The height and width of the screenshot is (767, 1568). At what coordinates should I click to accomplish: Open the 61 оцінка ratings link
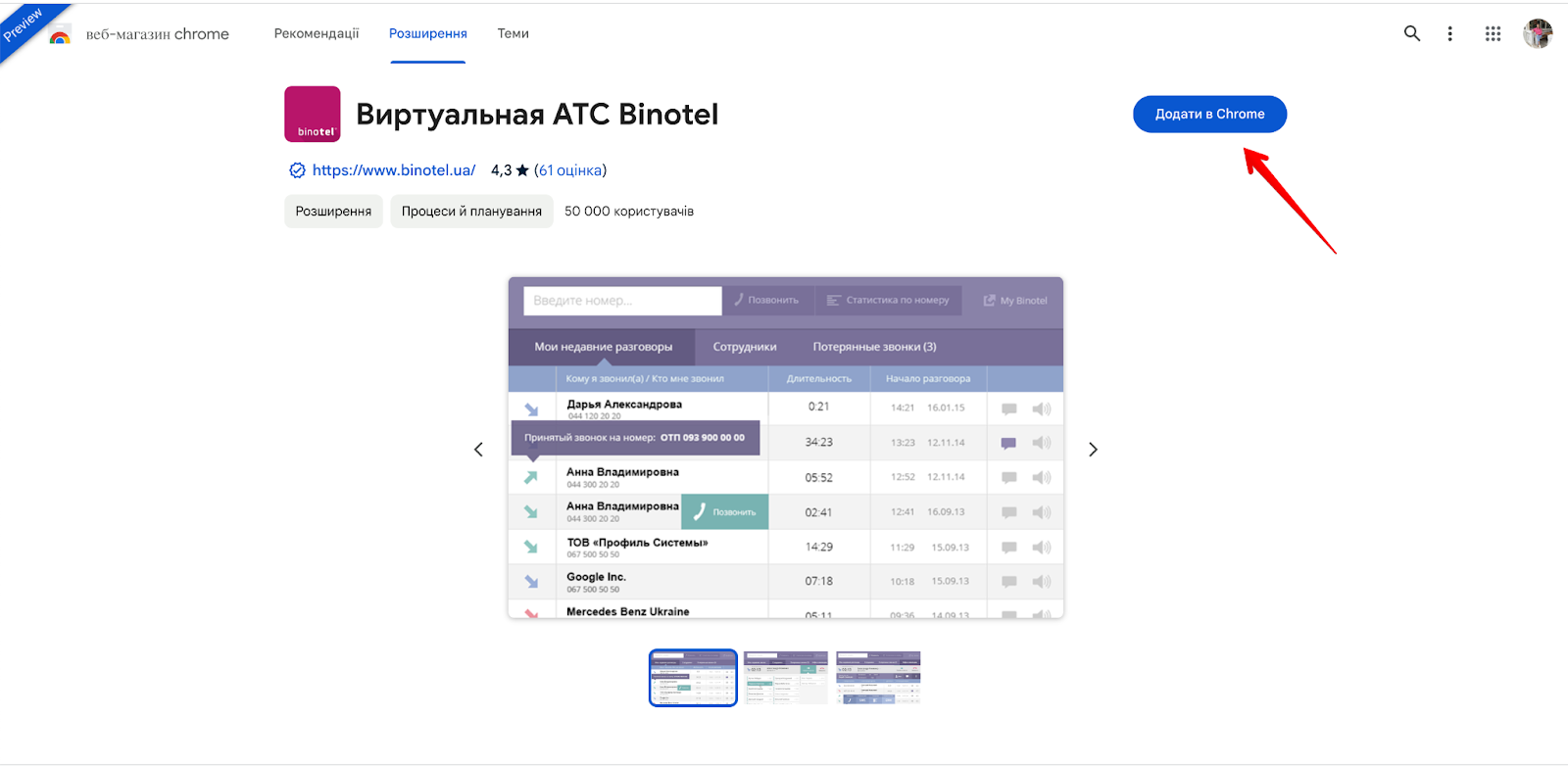point(570,170)
